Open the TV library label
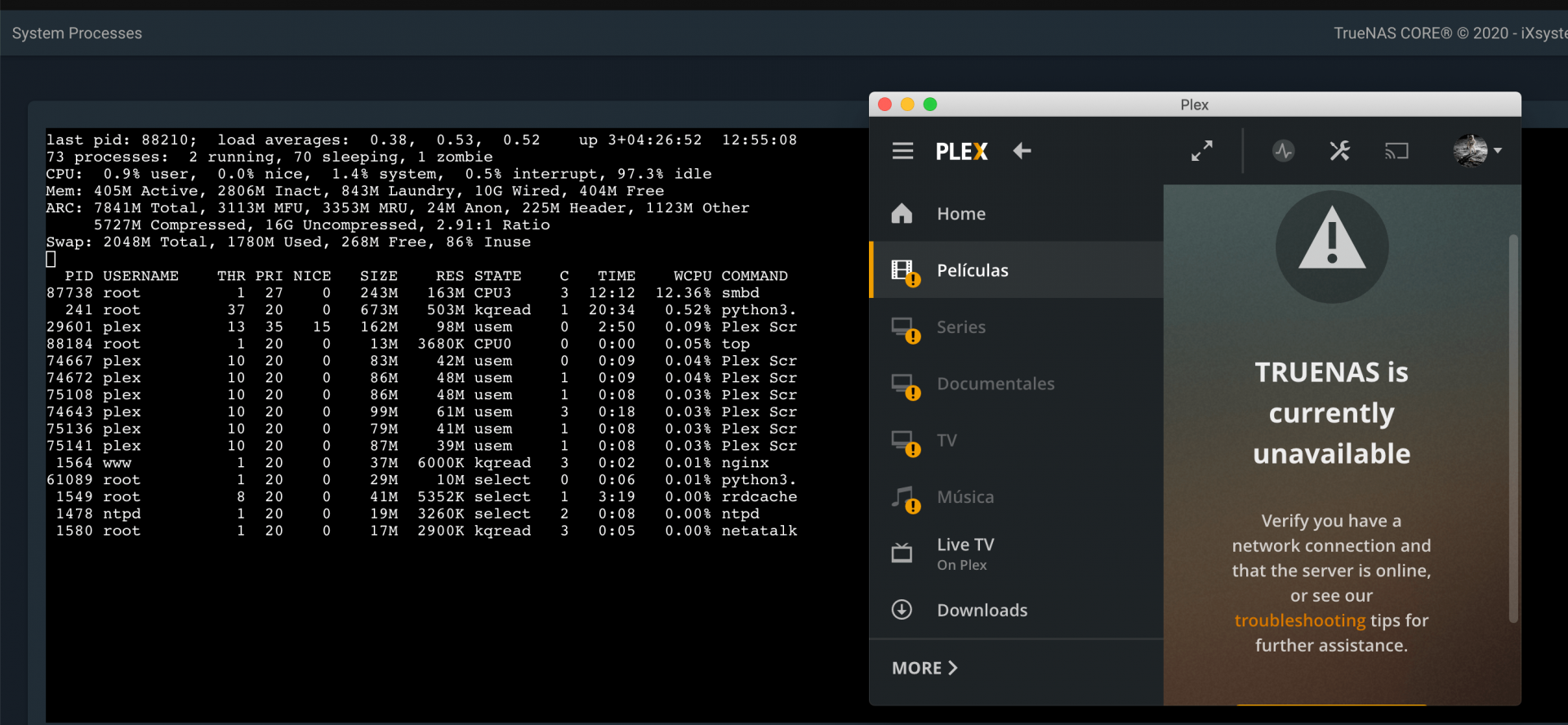This screenshot has width=1568, height=725. (947, 441)
